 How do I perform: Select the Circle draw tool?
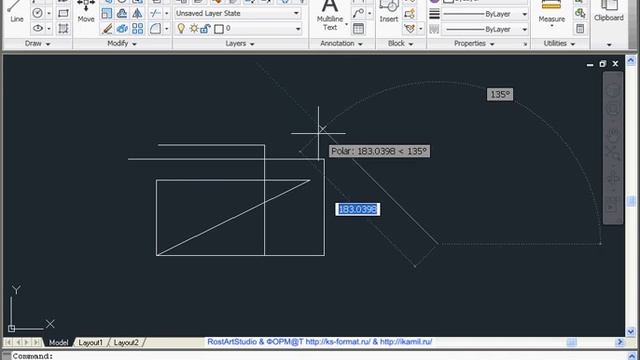(x=37, y=13)
